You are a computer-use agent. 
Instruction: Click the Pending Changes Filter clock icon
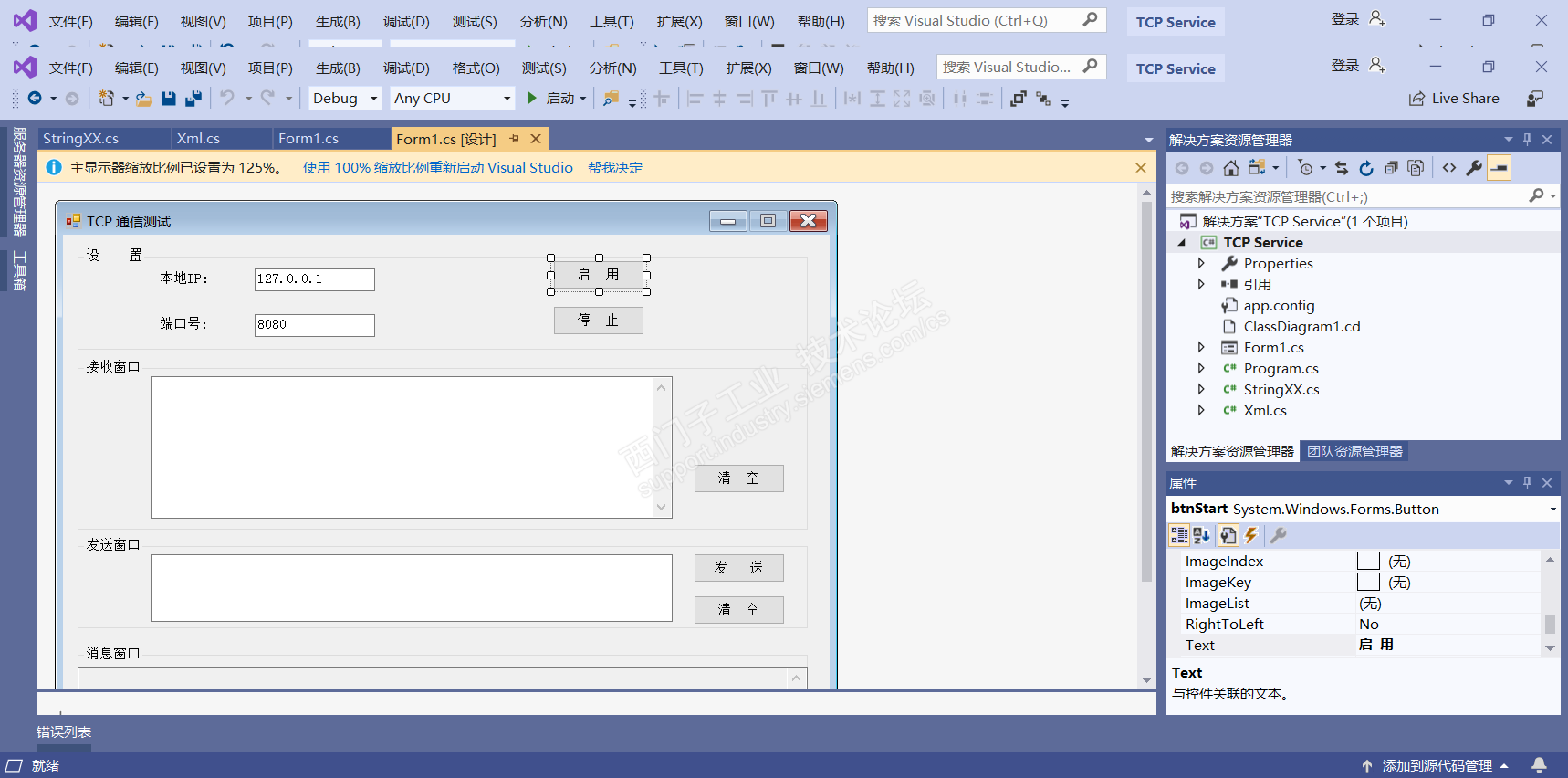click(1306, 168)
